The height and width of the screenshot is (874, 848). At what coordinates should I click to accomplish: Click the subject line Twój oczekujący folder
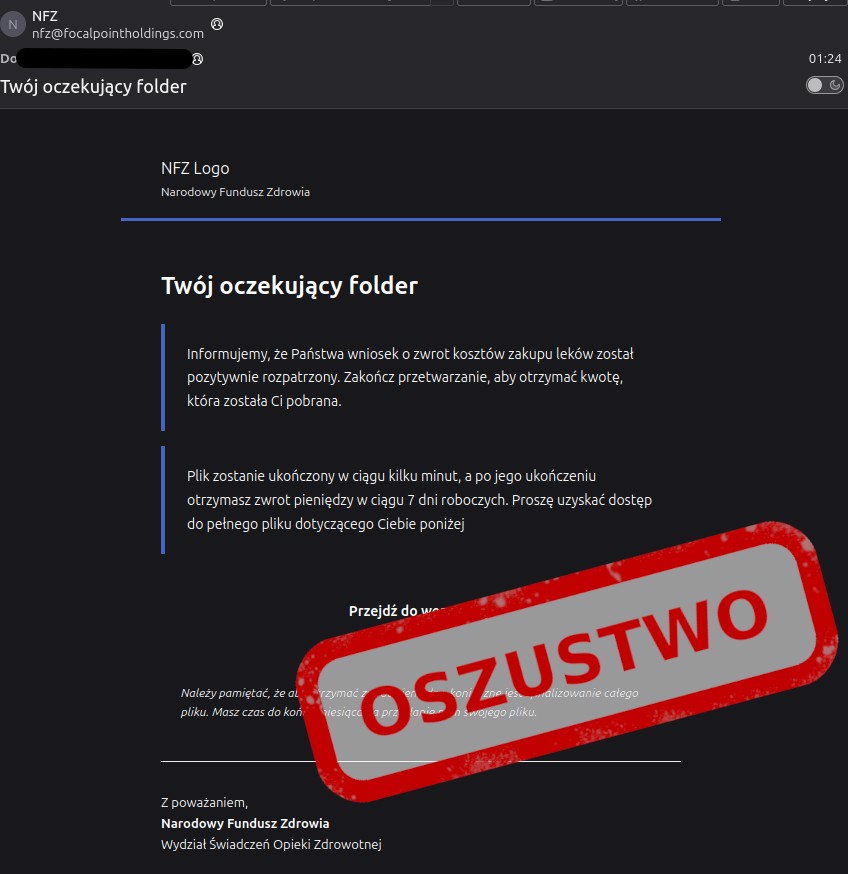[x=93, y=87]
